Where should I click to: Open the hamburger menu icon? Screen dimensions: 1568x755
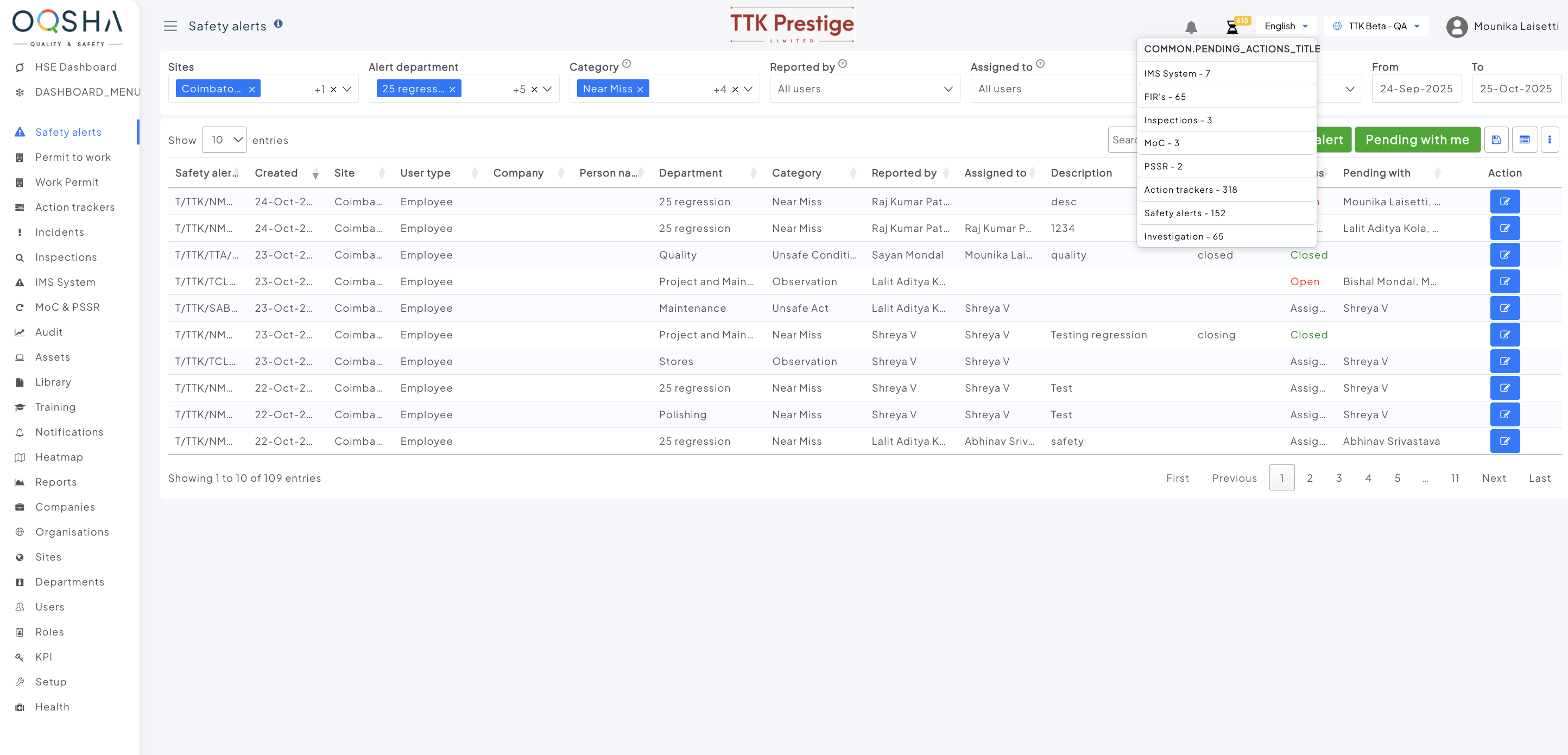point(170,26)
